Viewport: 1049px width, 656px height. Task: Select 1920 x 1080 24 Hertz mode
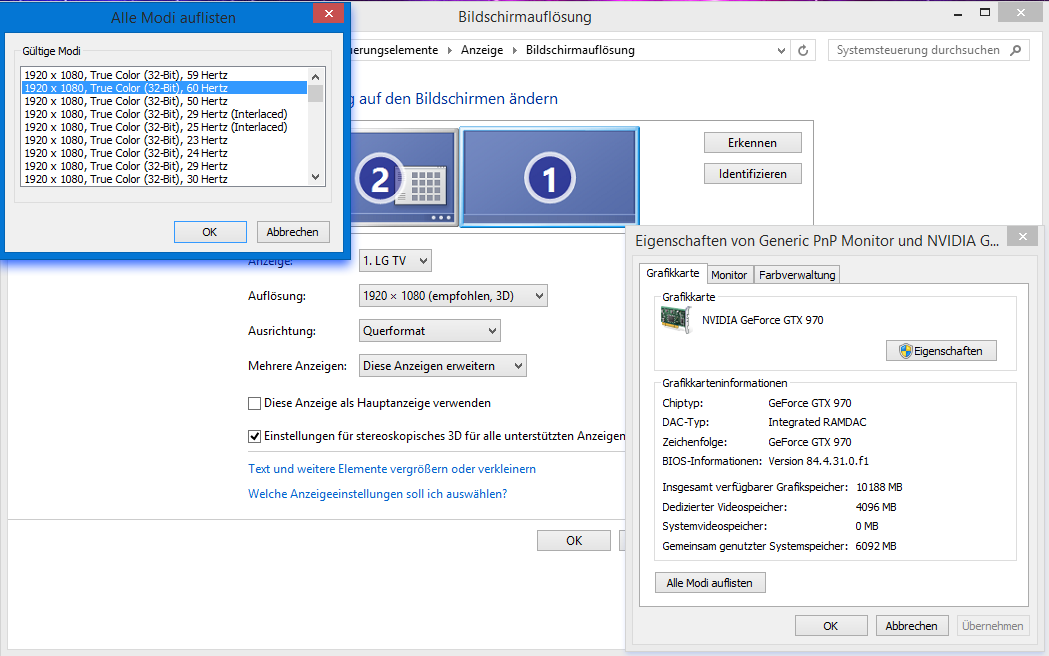pyautogui.click(x=164, y=153)
